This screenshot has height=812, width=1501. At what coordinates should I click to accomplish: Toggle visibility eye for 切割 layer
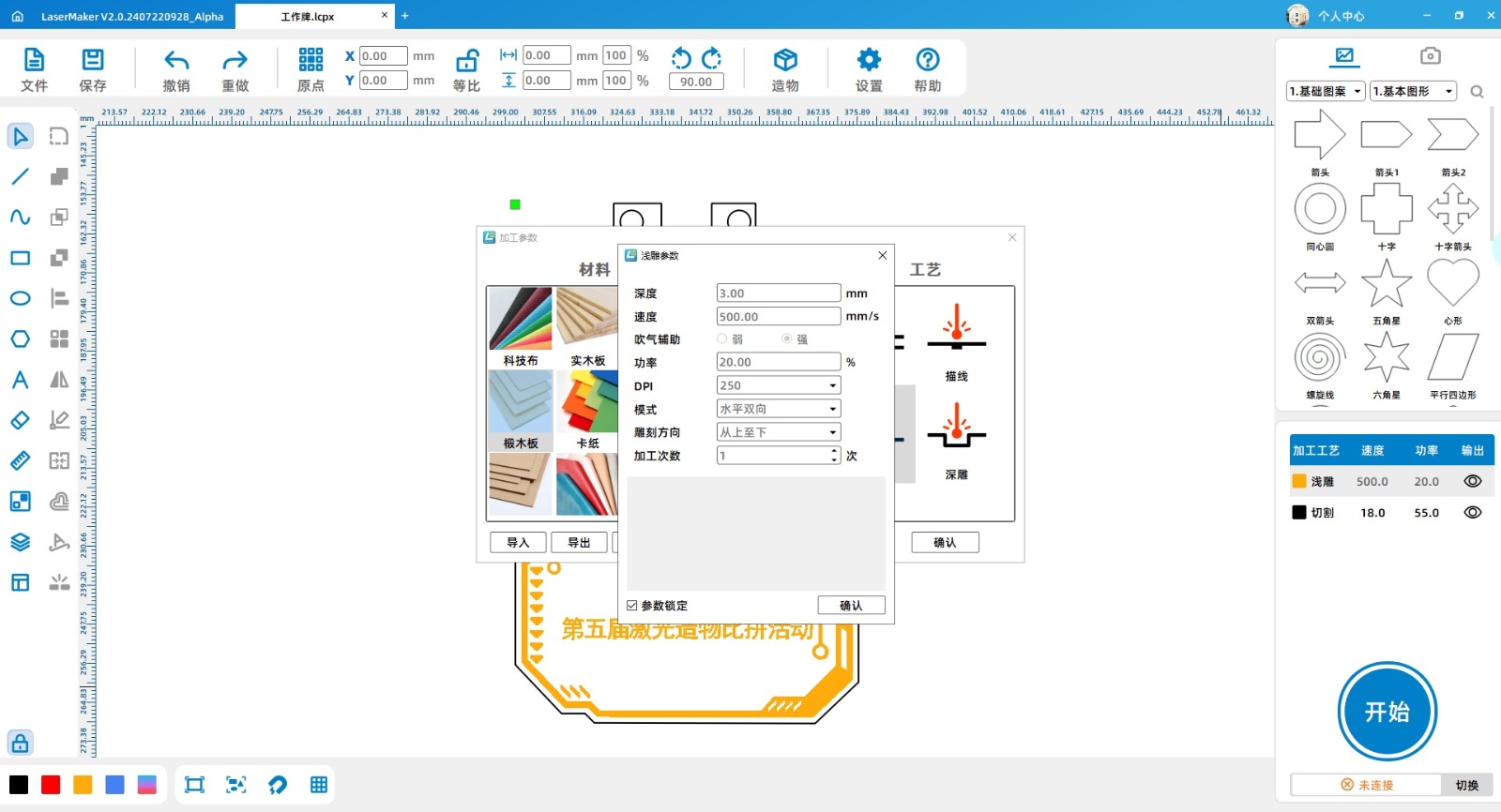pyautogui.click(x=1473, y=513)
